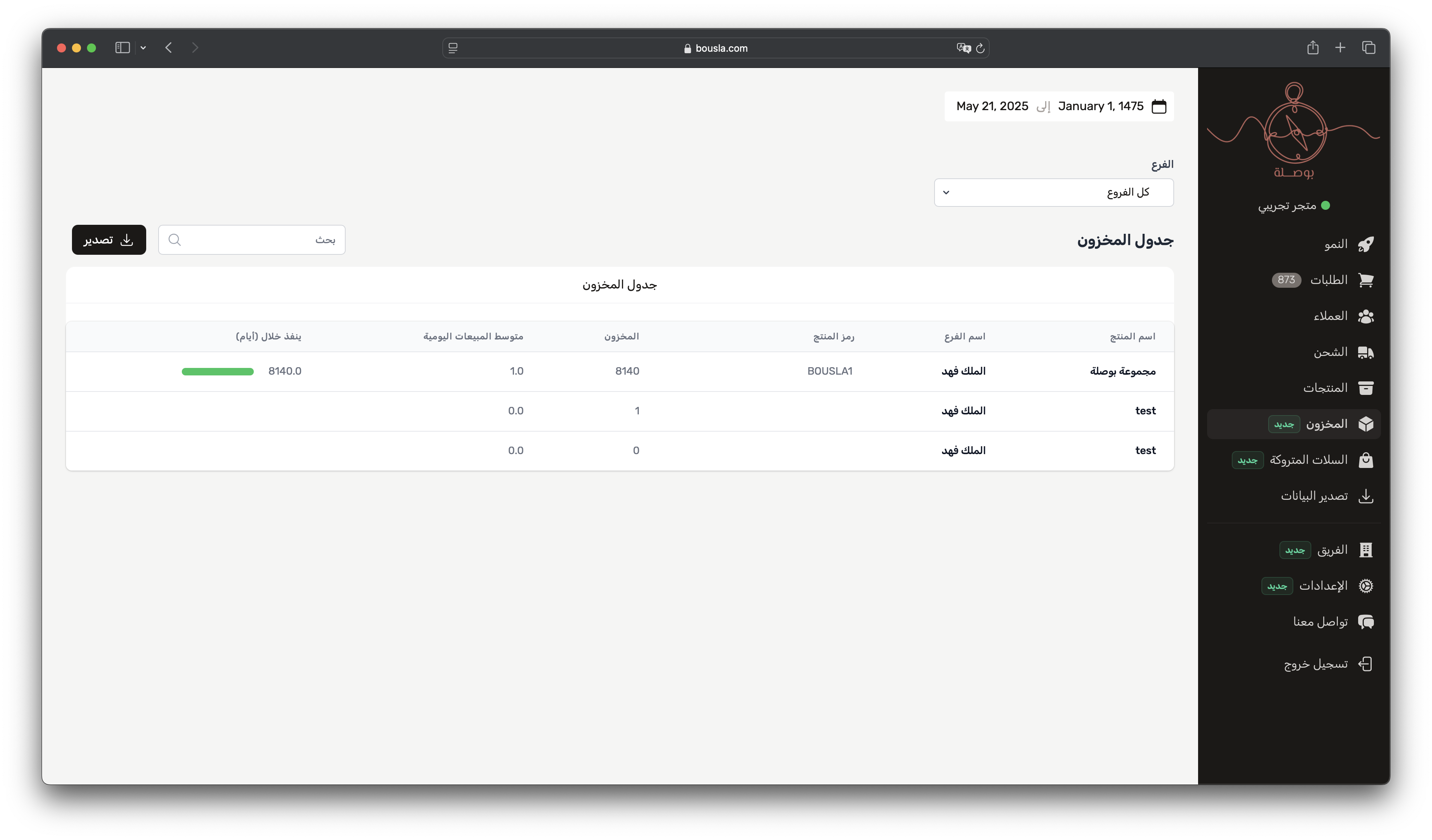1432x840 pixels.
Task: Click the green stock progress bar for BOUSLA1
Action: pos(218,371)
